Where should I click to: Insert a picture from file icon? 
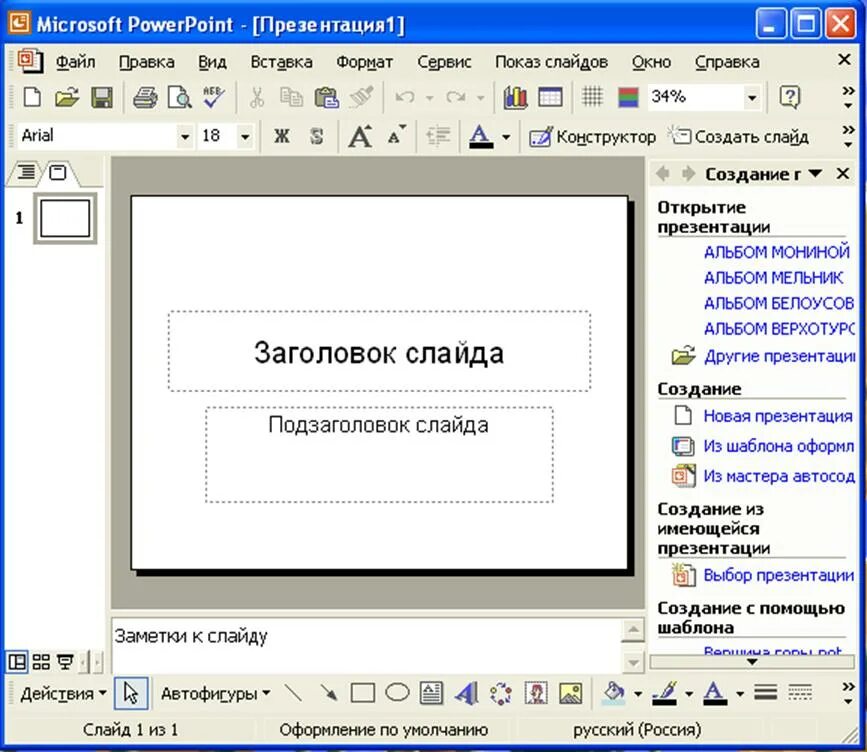pos(571,692)
